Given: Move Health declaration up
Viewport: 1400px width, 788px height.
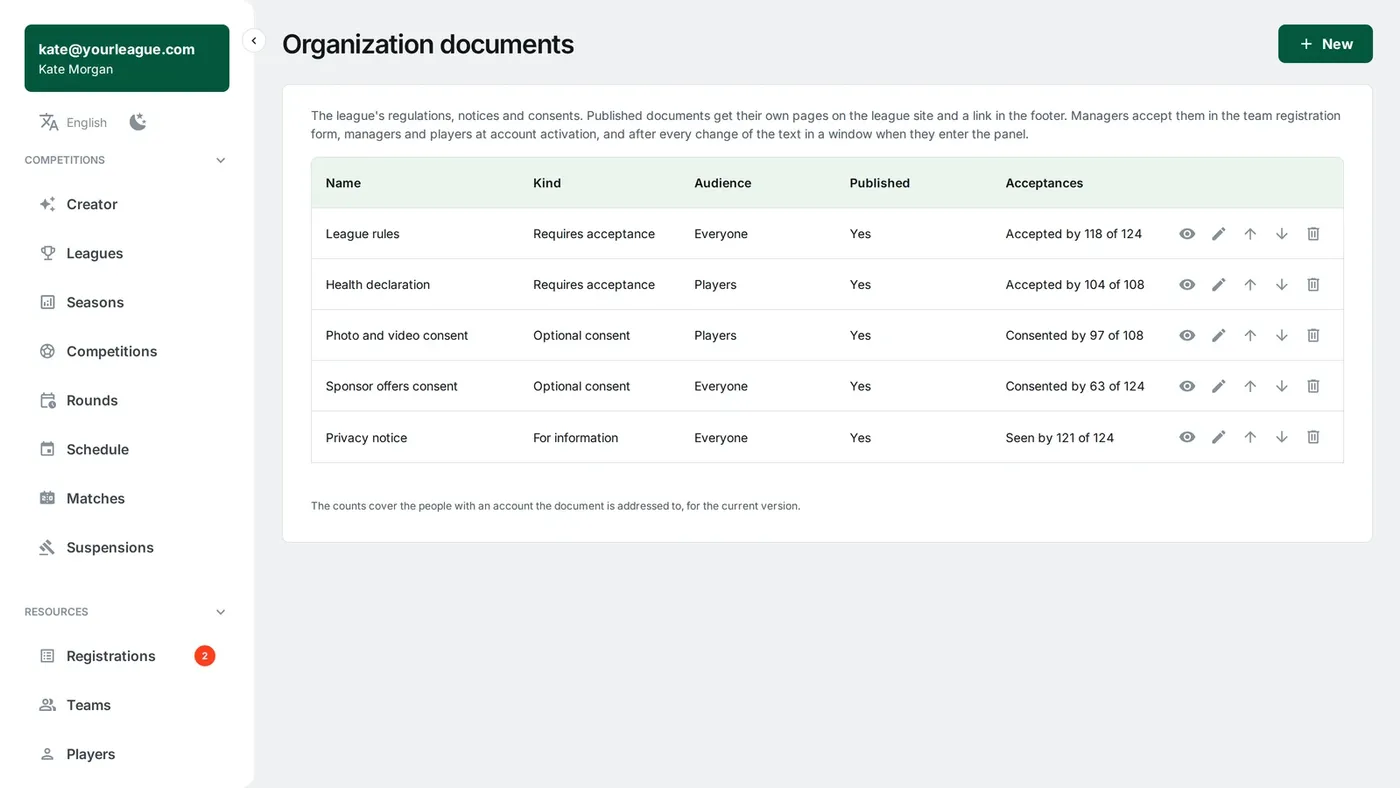Looking at the screenshot, I should [1250, 285].
